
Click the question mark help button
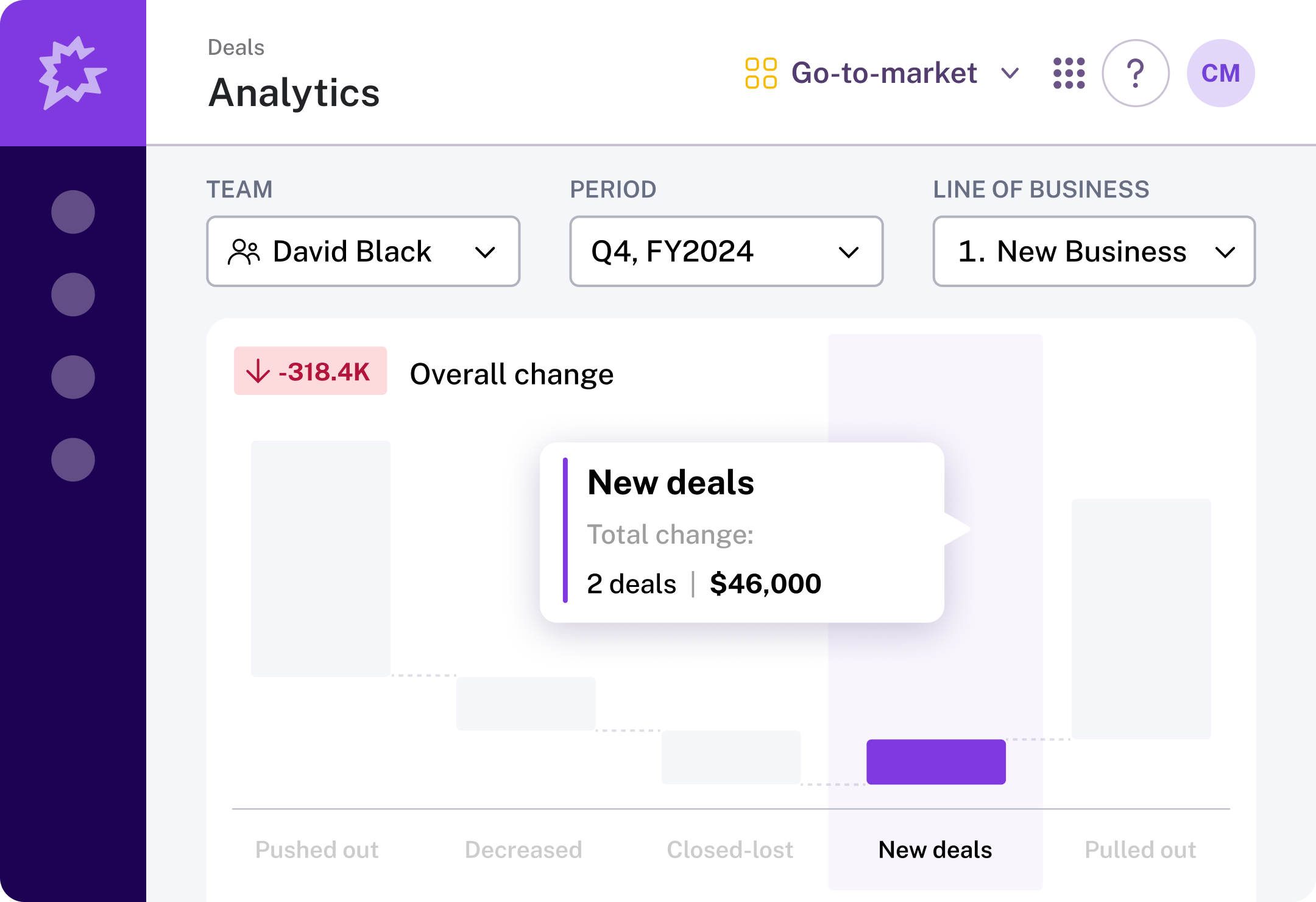coord(1135,73)
